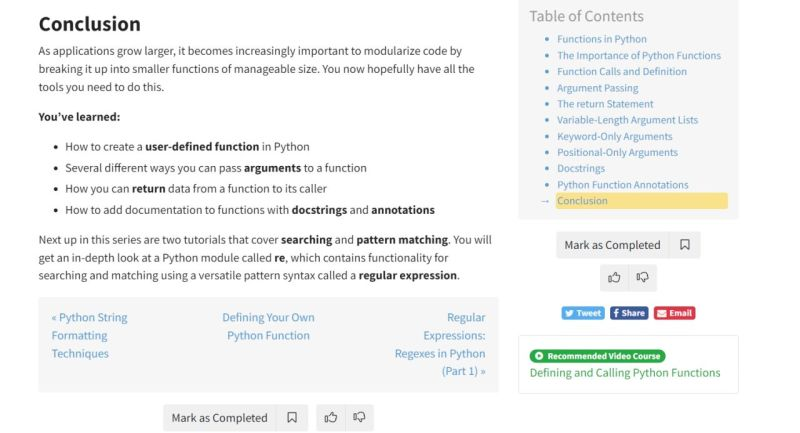Jump to Functions in Python section
The height and width of the screenshot is (433, 800).
pyautogui.click(x=601, y=40)
